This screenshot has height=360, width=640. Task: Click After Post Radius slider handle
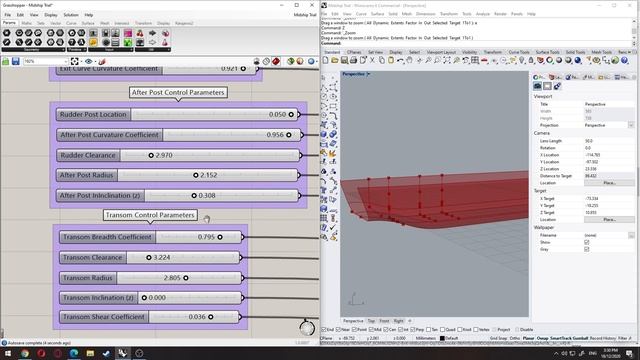(196, 175)
